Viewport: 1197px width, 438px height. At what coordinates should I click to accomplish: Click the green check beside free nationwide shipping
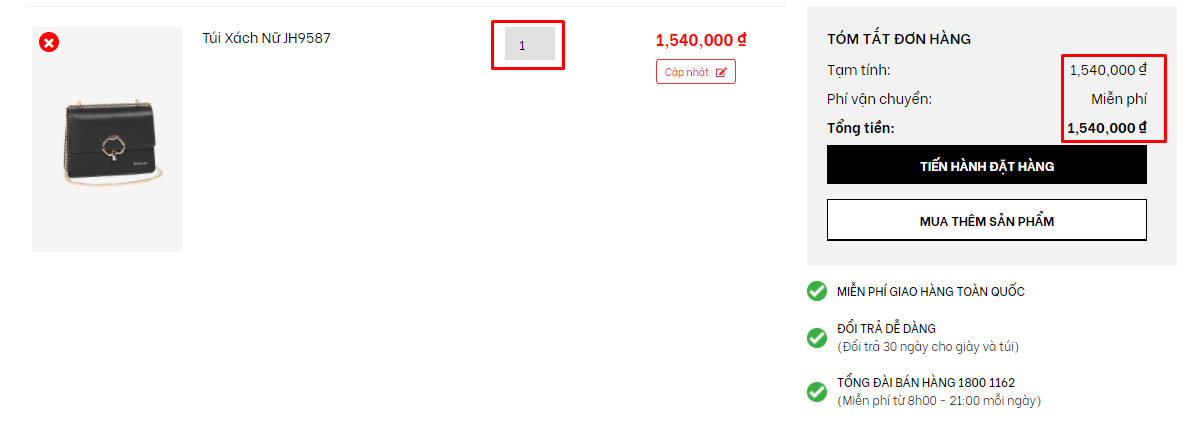(x=817, y=291)
